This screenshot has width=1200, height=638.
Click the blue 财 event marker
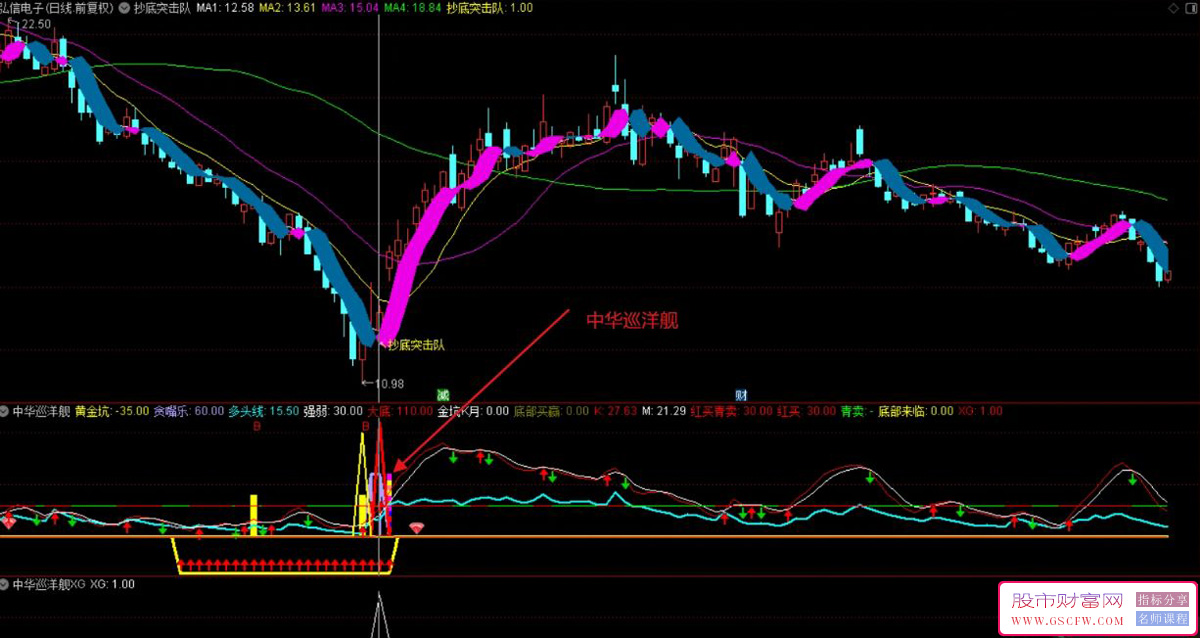741,395
